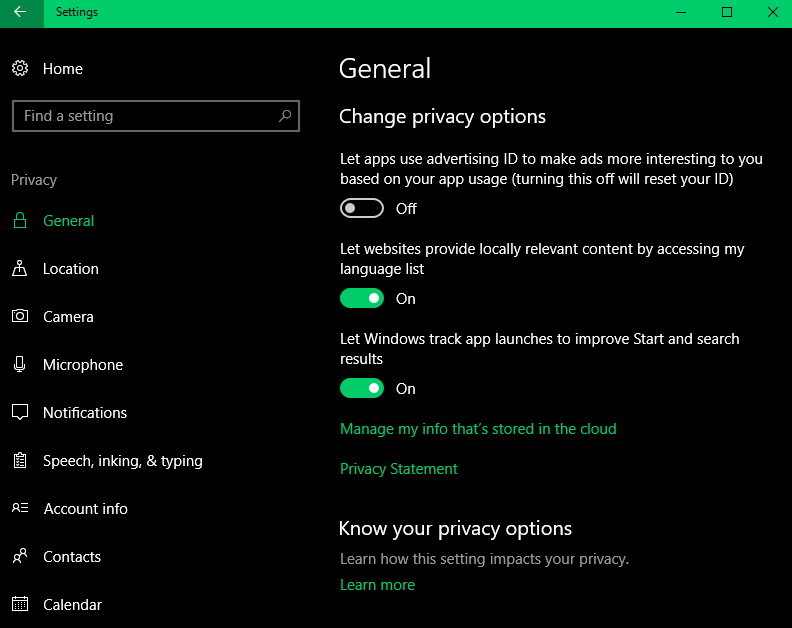Turn off the language list toggle
The height and width of the screenshot is (628, 792).
[362, 299]
